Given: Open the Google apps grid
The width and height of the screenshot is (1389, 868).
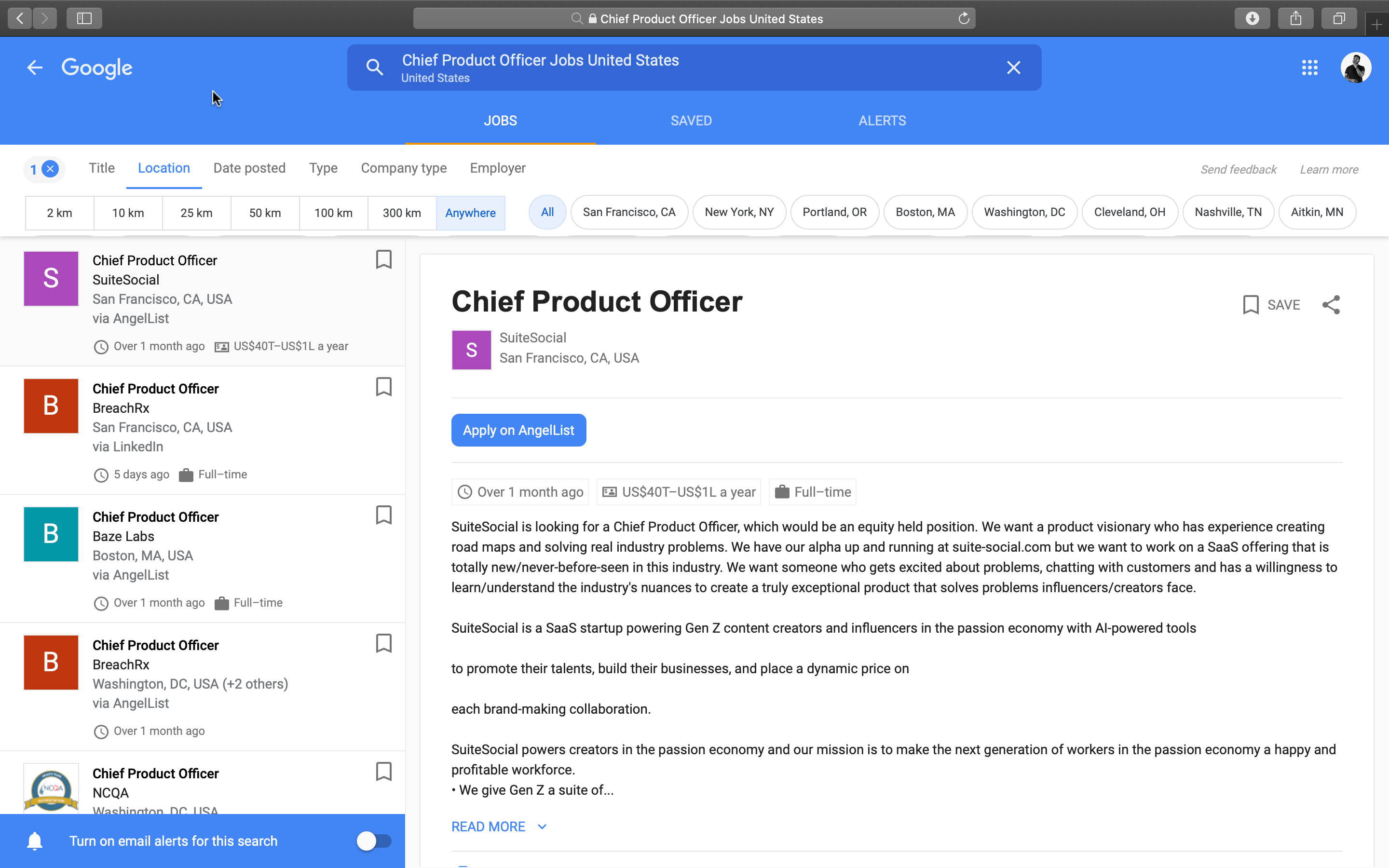Looking at the screenshot, I should (1310, 68).
